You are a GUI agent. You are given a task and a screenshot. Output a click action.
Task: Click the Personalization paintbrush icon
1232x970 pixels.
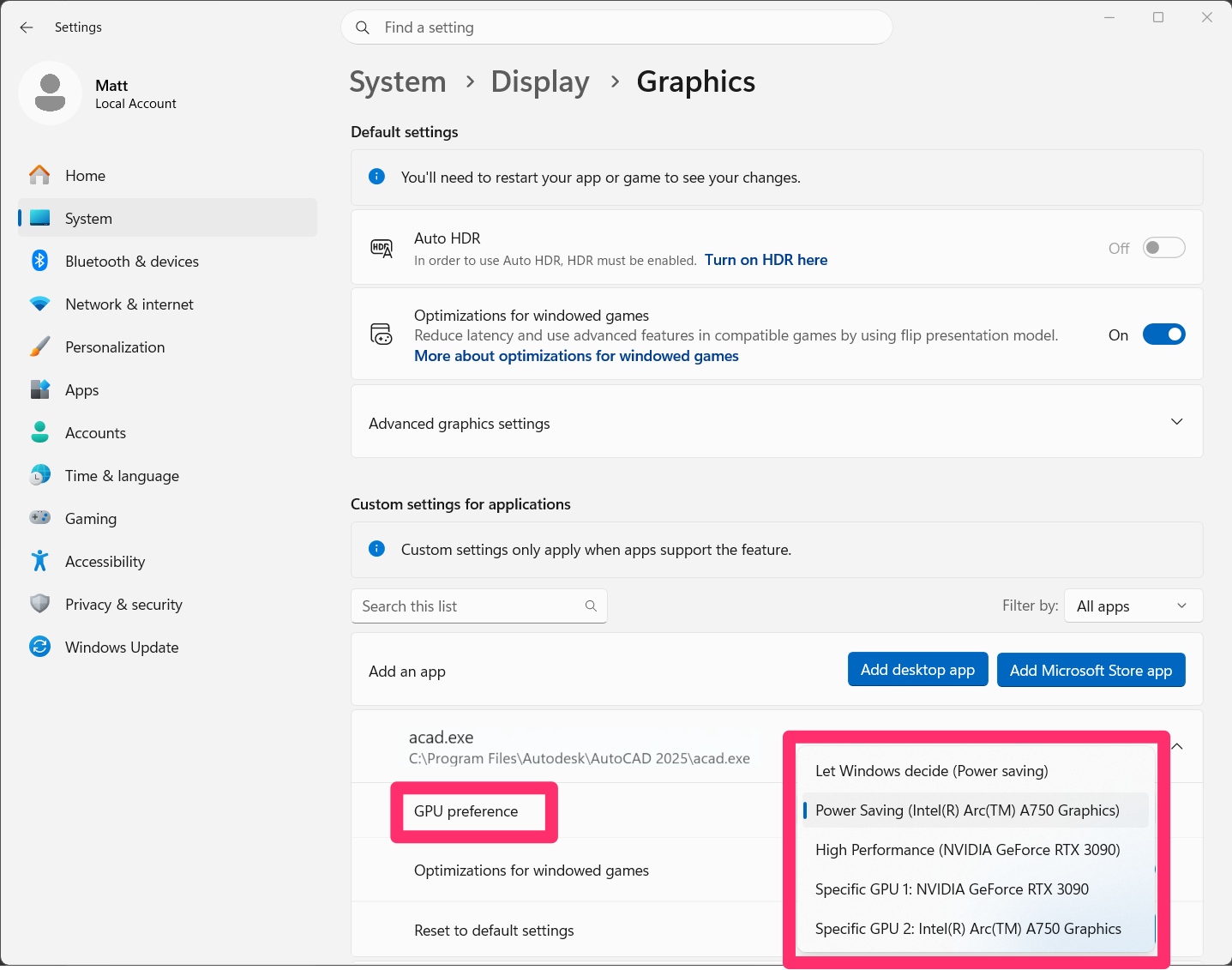tap(39, 346)
